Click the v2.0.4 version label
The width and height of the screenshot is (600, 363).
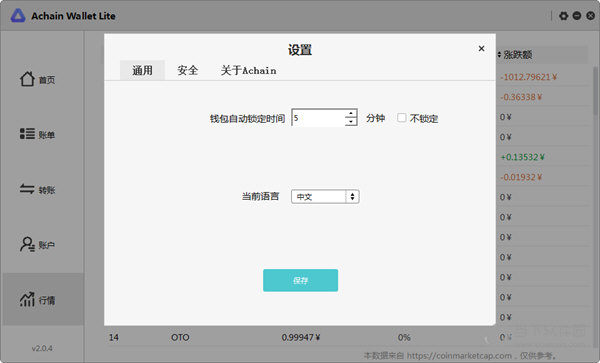(x=42, y=348)
